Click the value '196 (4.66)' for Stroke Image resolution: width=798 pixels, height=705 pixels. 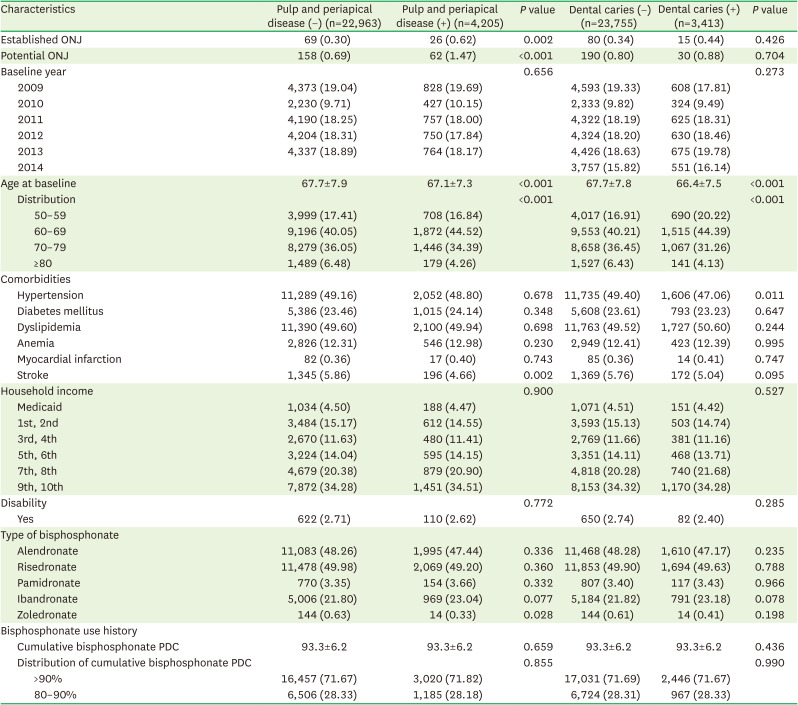pos(449,375)
